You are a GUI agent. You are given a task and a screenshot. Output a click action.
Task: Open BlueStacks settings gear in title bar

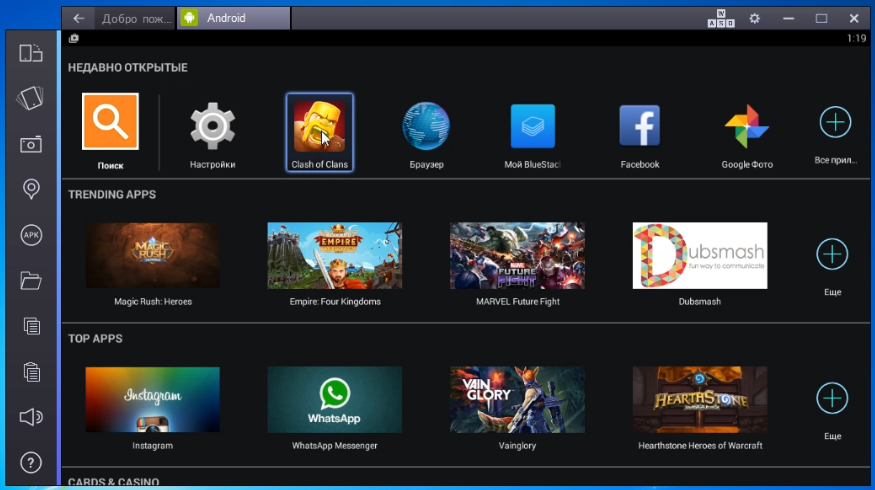[754, 18]
